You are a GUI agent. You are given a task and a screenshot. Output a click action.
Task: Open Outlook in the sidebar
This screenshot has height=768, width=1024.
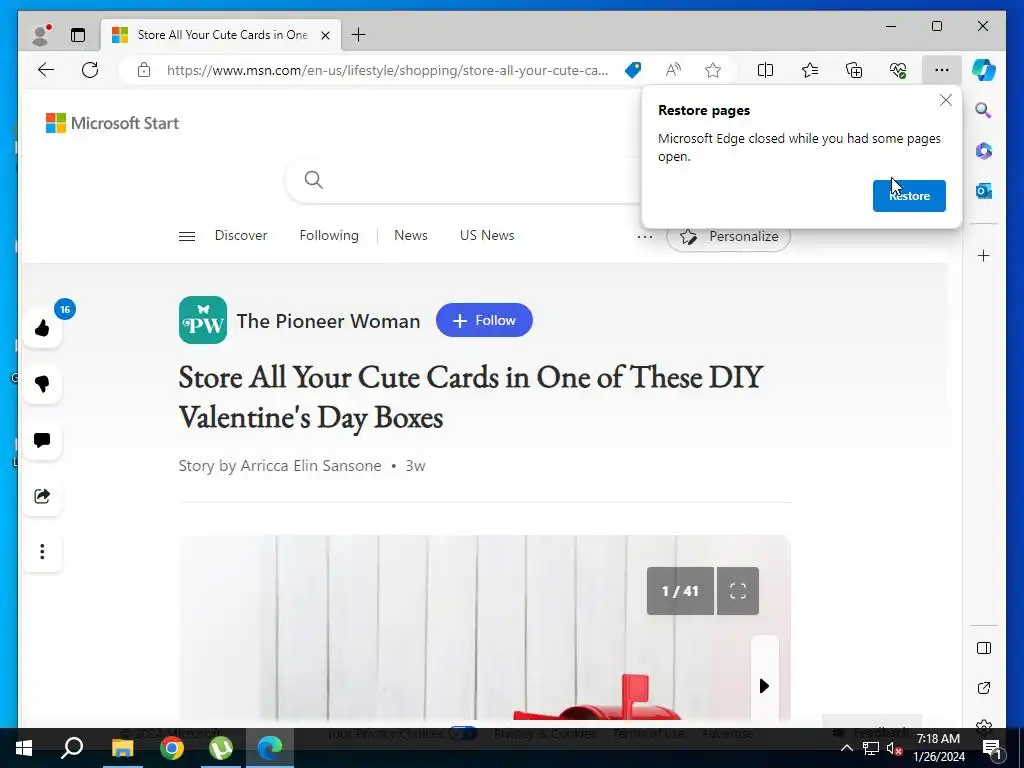[984, 191]
